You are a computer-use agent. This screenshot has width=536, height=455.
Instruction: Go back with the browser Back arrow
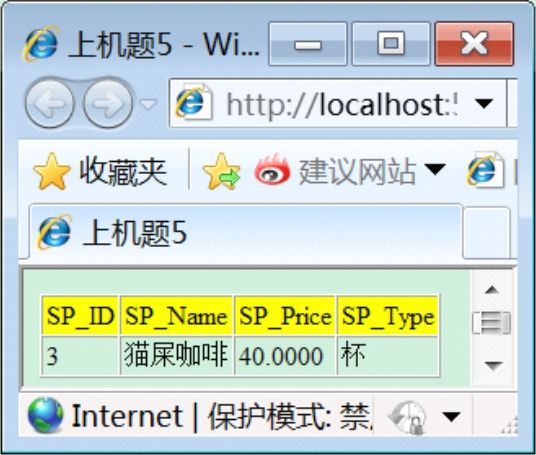(49, 103)
